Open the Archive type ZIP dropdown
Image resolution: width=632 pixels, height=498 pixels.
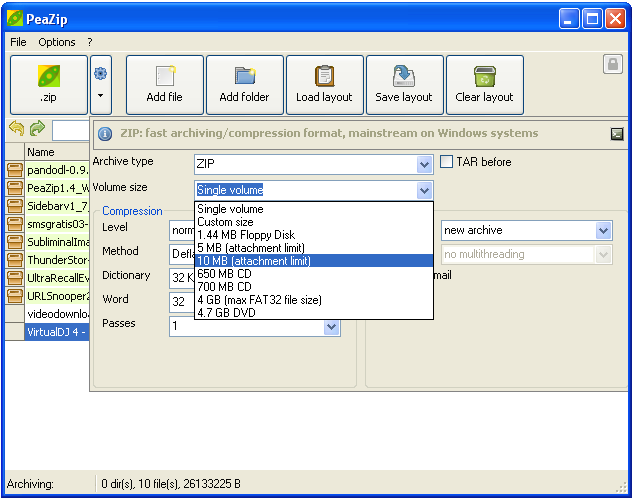424,164
